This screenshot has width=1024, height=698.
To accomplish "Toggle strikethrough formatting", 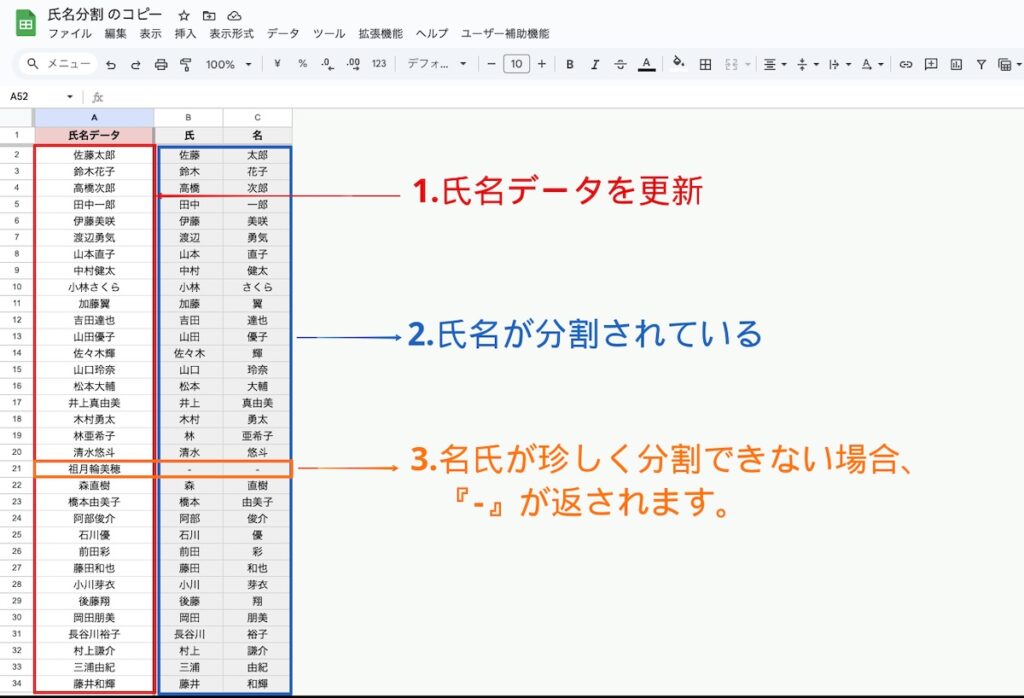I will pos(620,64).
